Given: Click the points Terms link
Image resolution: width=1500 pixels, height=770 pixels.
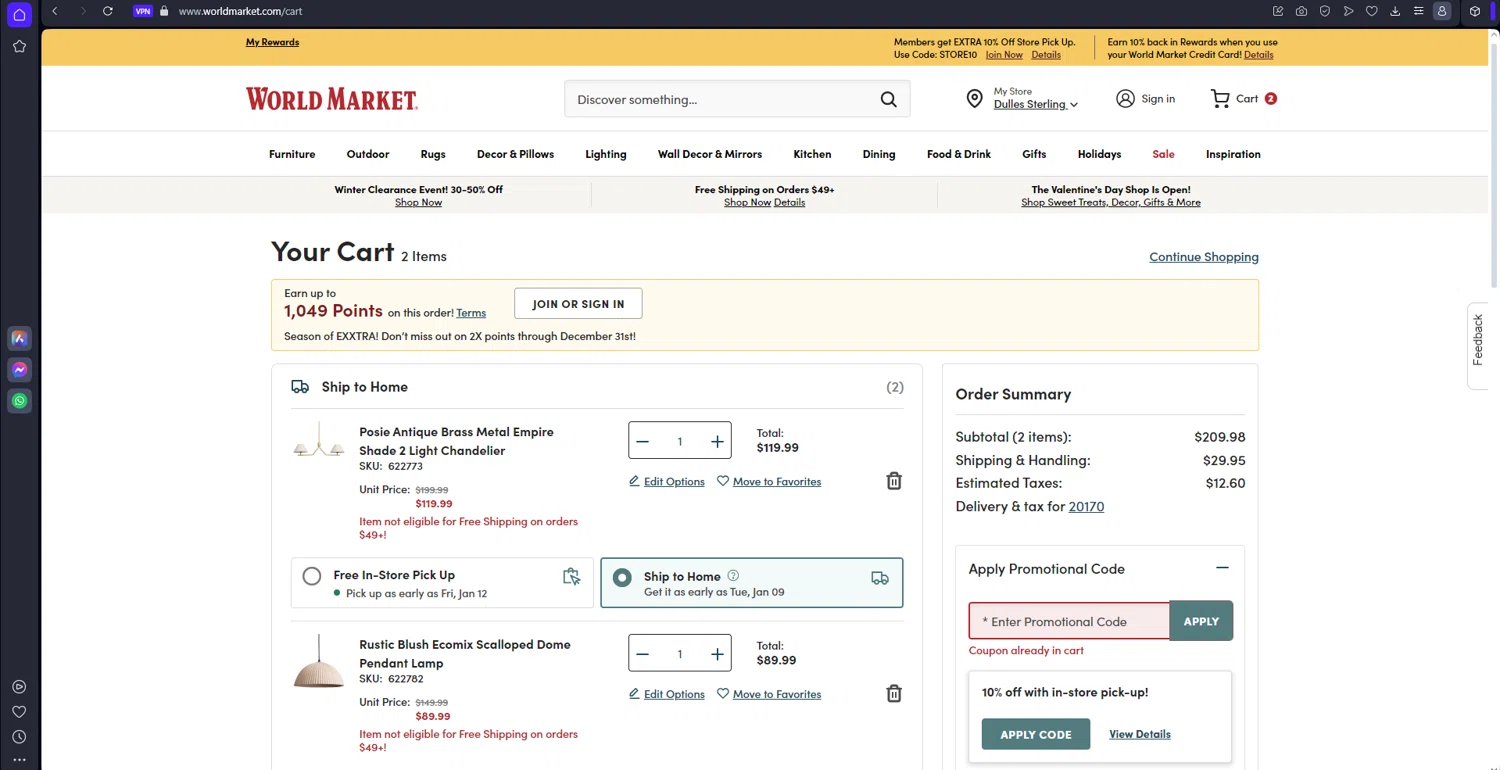Looking at the screenshot, I should 471,313.
